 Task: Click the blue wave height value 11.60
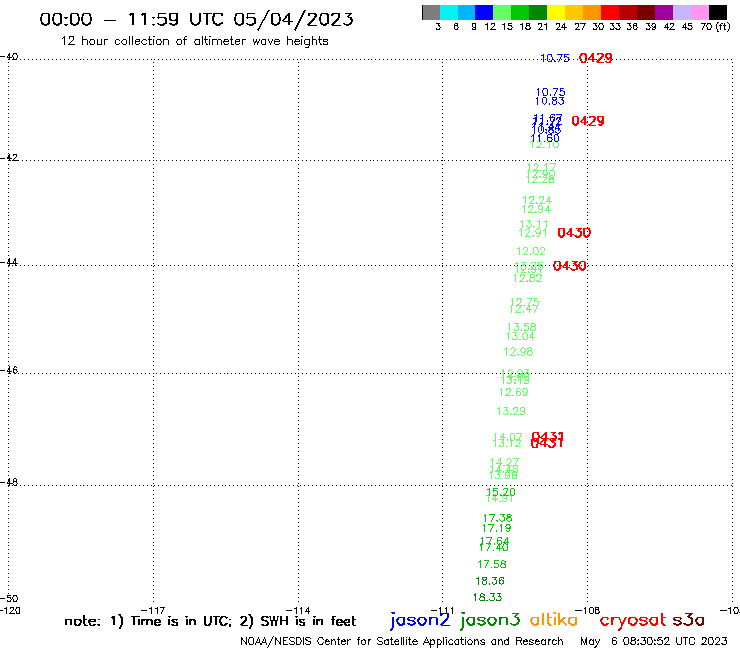tap(545, 138)
